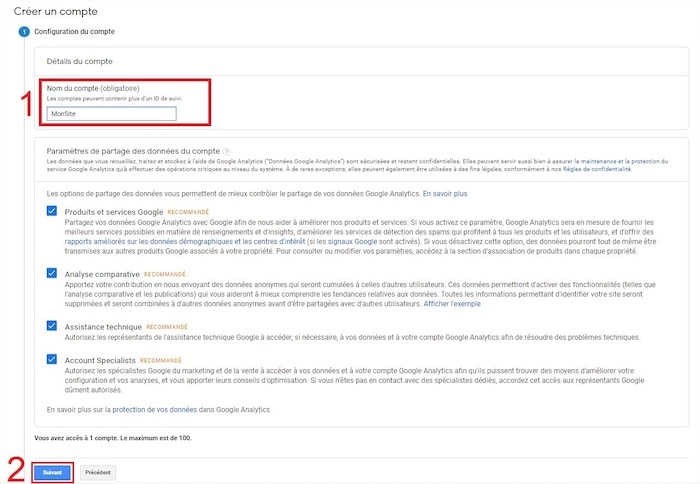The image size is (700, 484).
Task: Click the RECOMMANDÉ badge beside Assistance technique
Action: coord(167,326)
